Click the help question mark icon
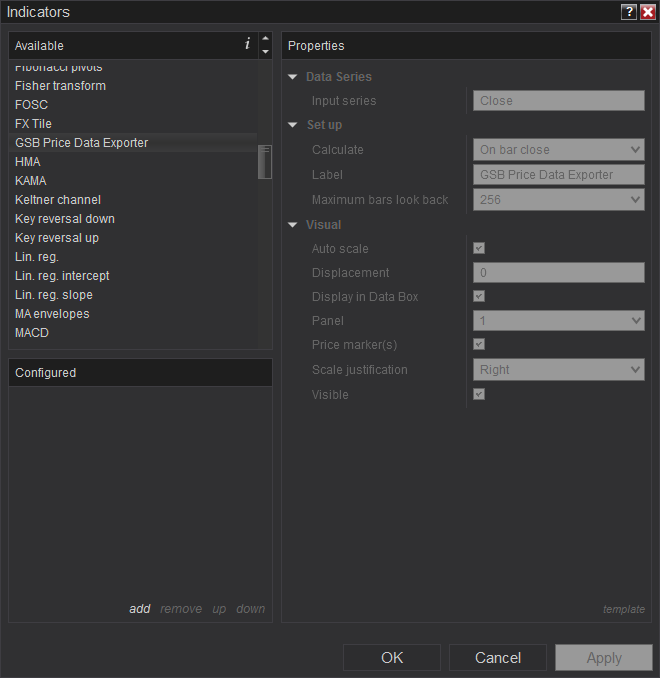Image resolution: width=660 pixels, height=678 pixels. click(629, 12)
